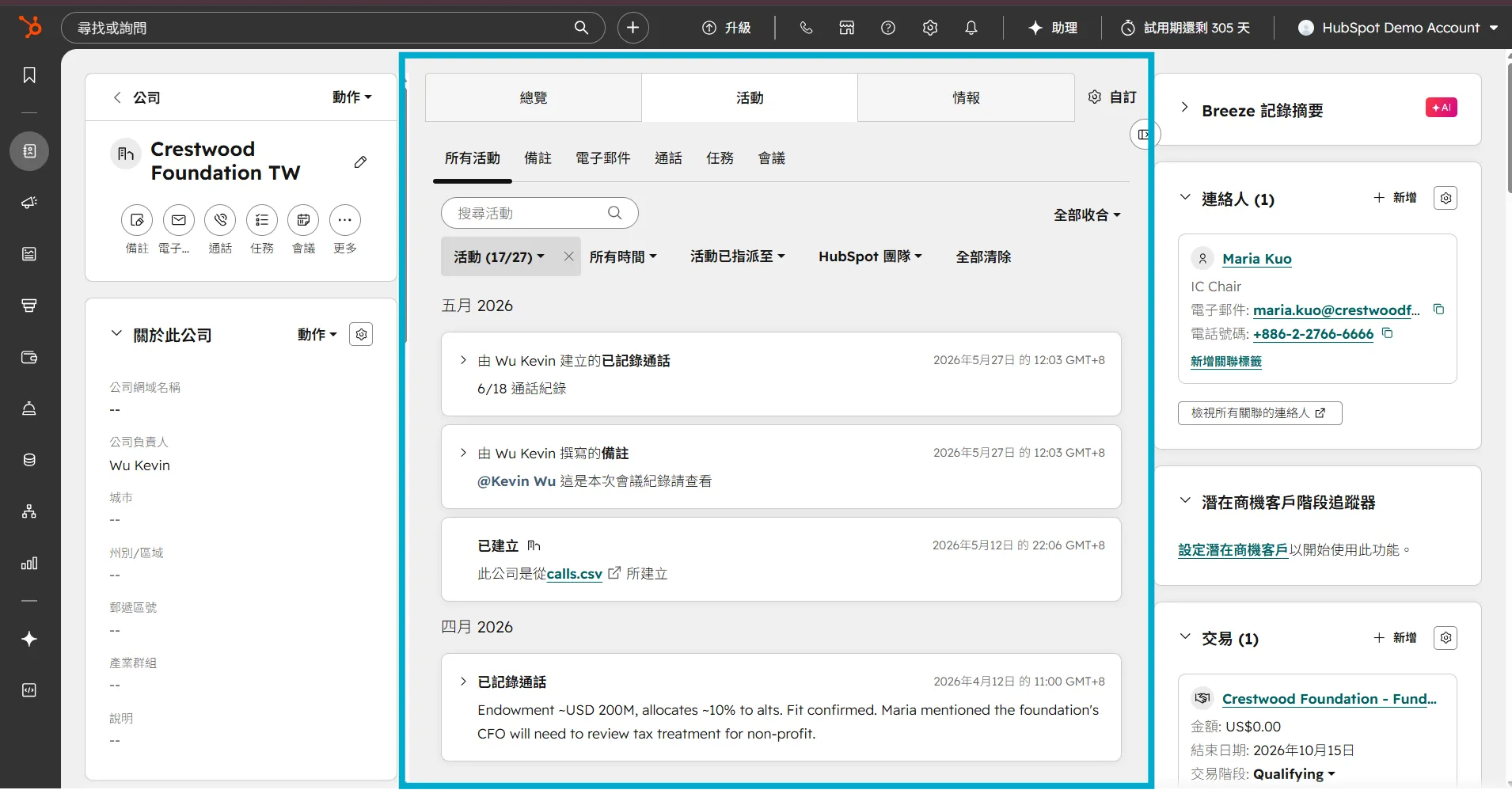Open the settings gear in top bar

click(x=930, y=28)
